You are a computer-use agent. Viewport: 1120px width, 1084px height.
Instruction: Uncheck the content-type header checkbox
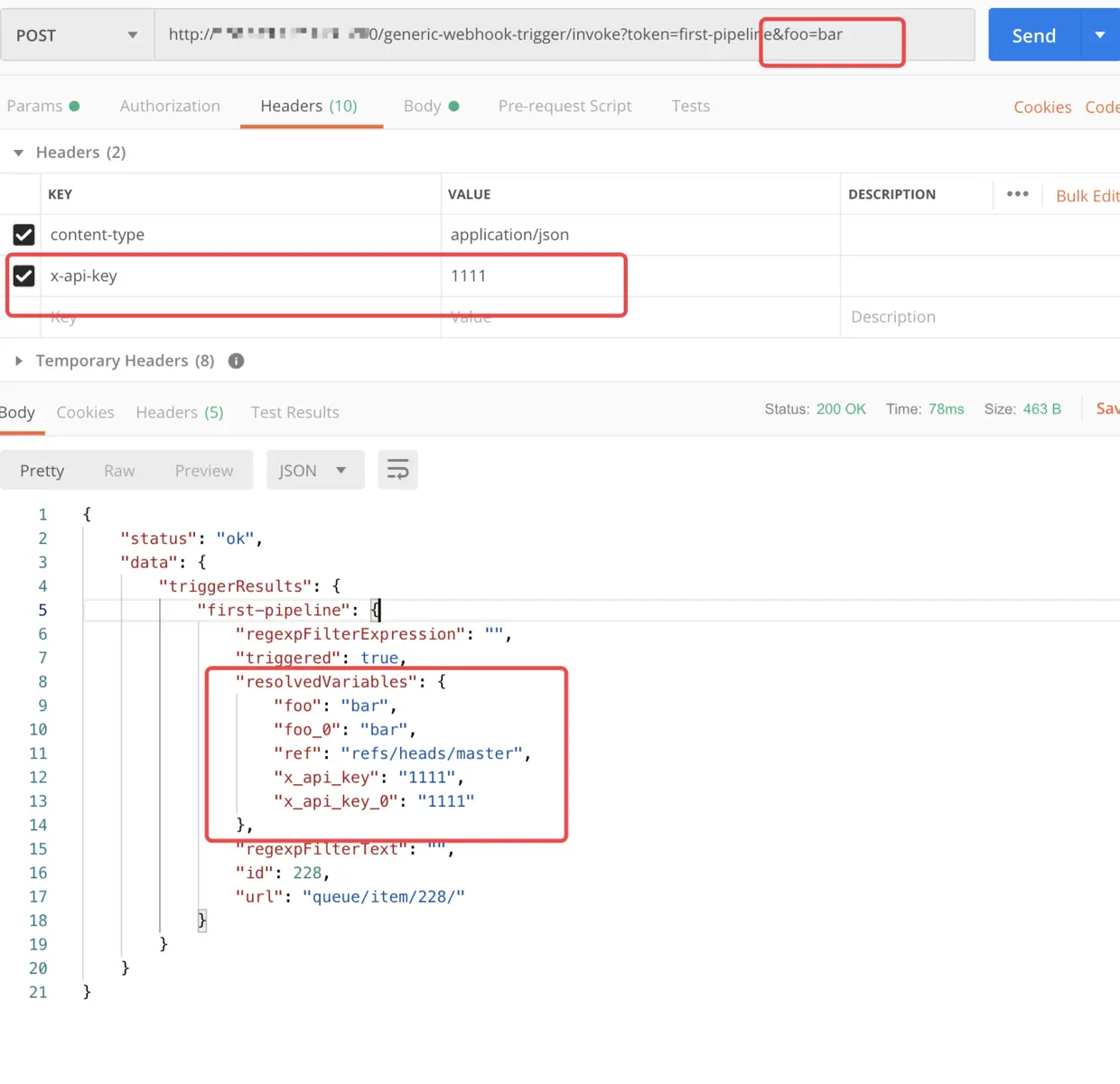coord(24,235)
